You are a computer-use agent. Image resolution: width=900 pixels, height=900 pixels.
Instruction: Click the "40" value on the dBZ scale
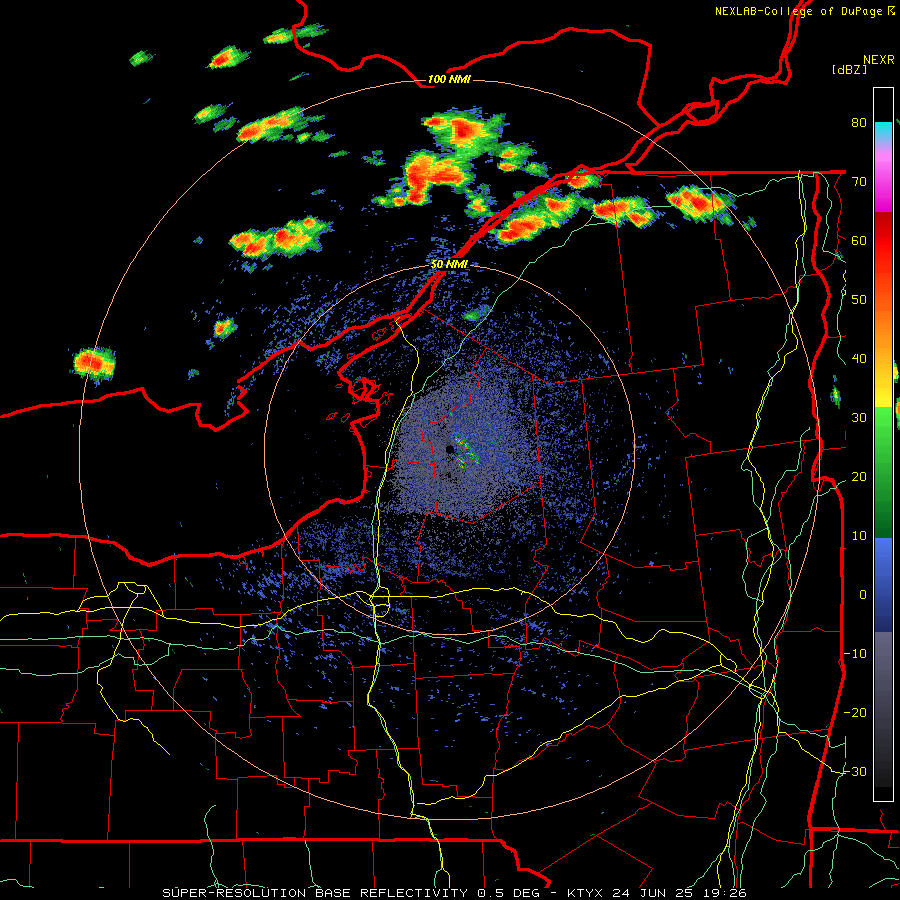pyautogui.click(x=859, y=359)
